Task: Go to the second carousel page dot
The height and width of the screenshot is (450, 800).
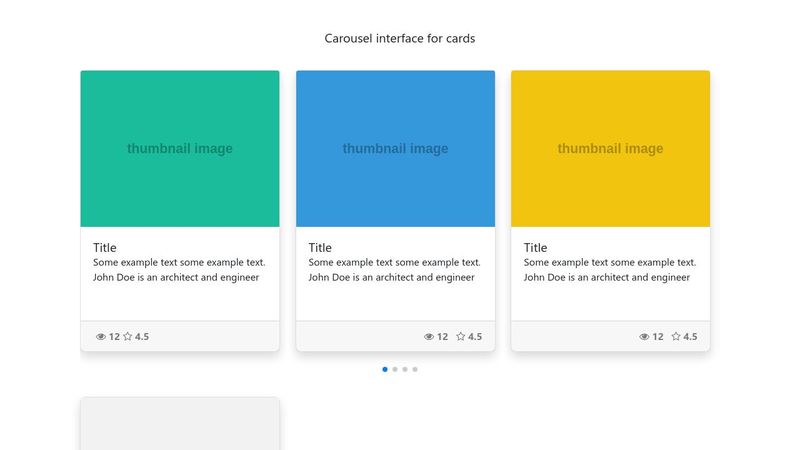Action: coord(395,369)
